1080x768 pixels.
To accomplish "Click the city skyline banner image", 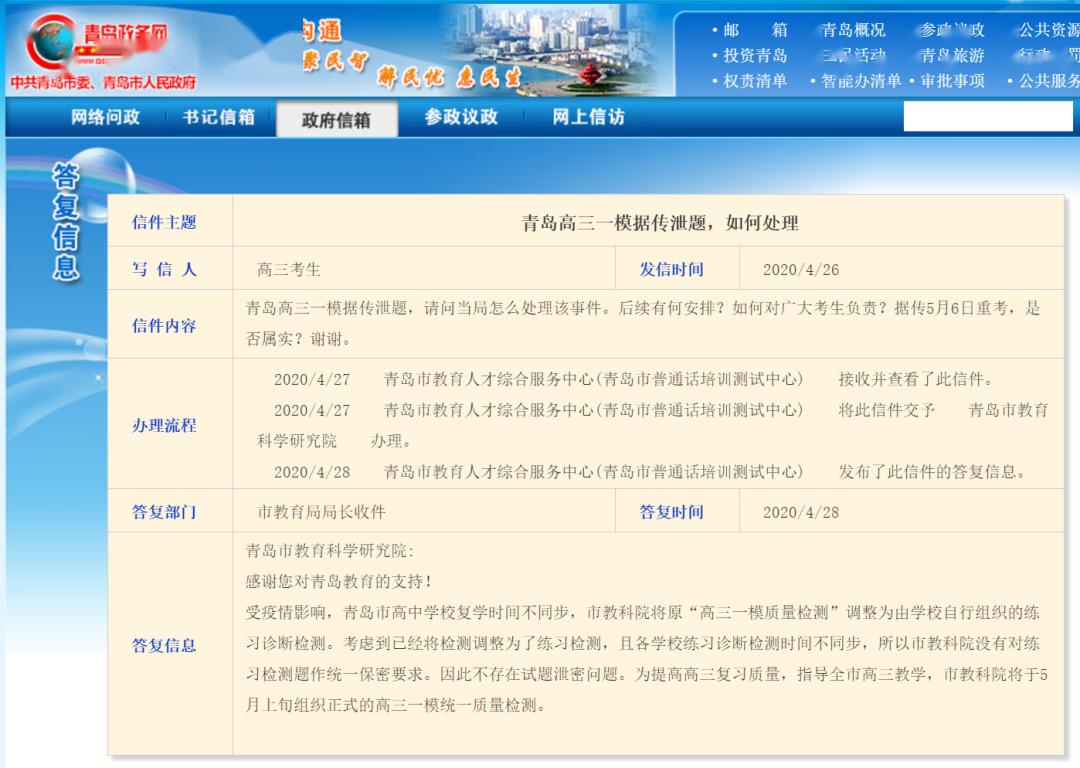I will [551, 48].
